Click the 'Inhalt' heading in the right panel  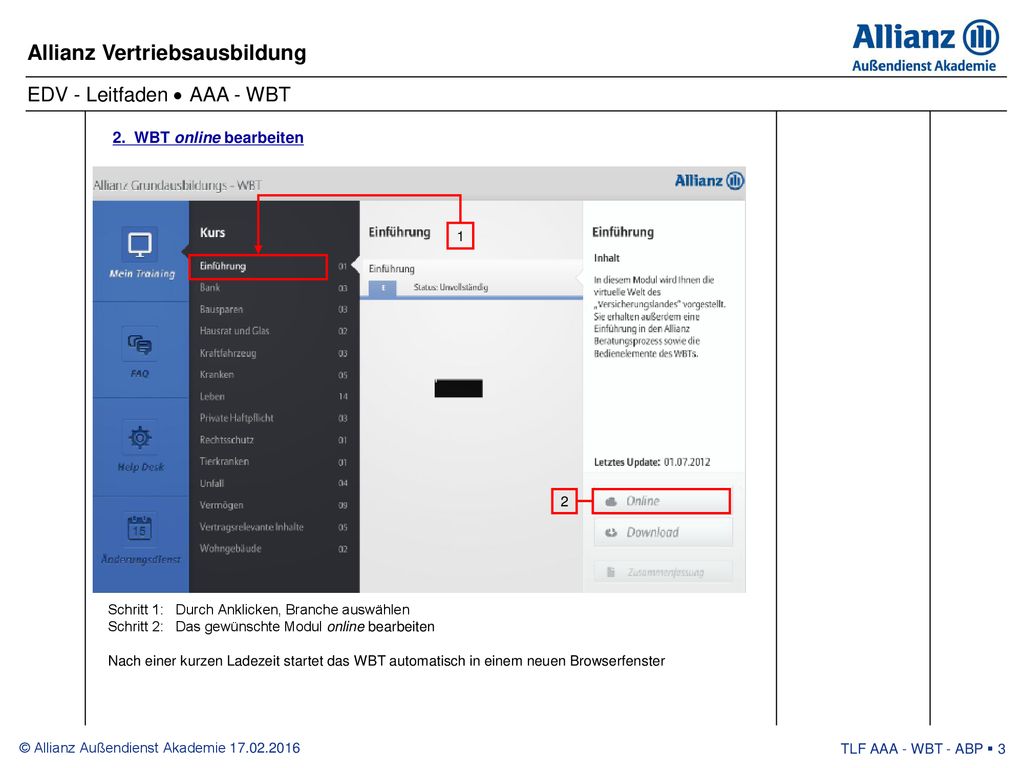[x=607, y=258]
